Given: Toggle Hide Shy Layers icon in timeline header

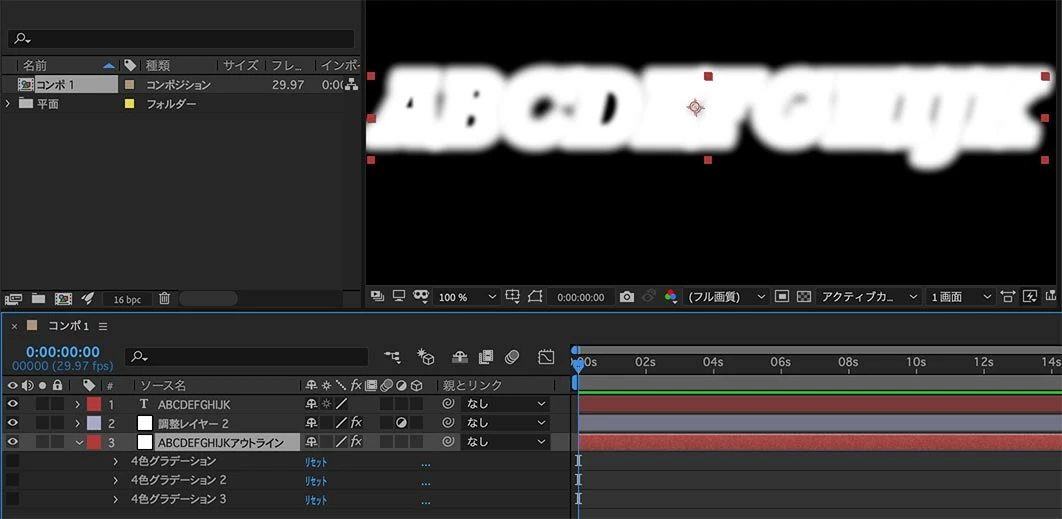Looking at the screenshot, I should point(460,356).
